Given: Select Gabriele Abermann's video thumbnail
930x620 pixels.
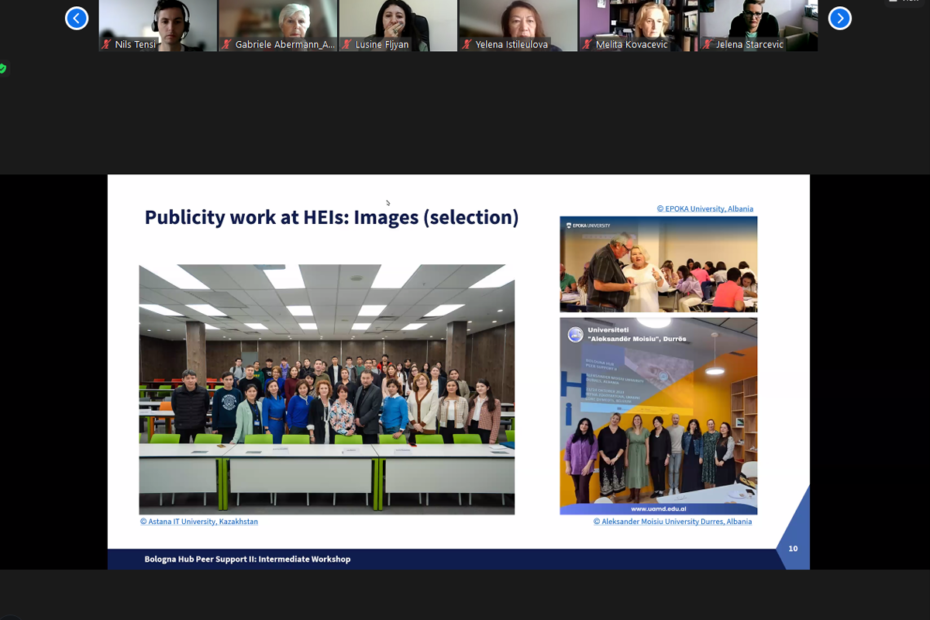Looking at the screenshot, I should click(278, 26).
